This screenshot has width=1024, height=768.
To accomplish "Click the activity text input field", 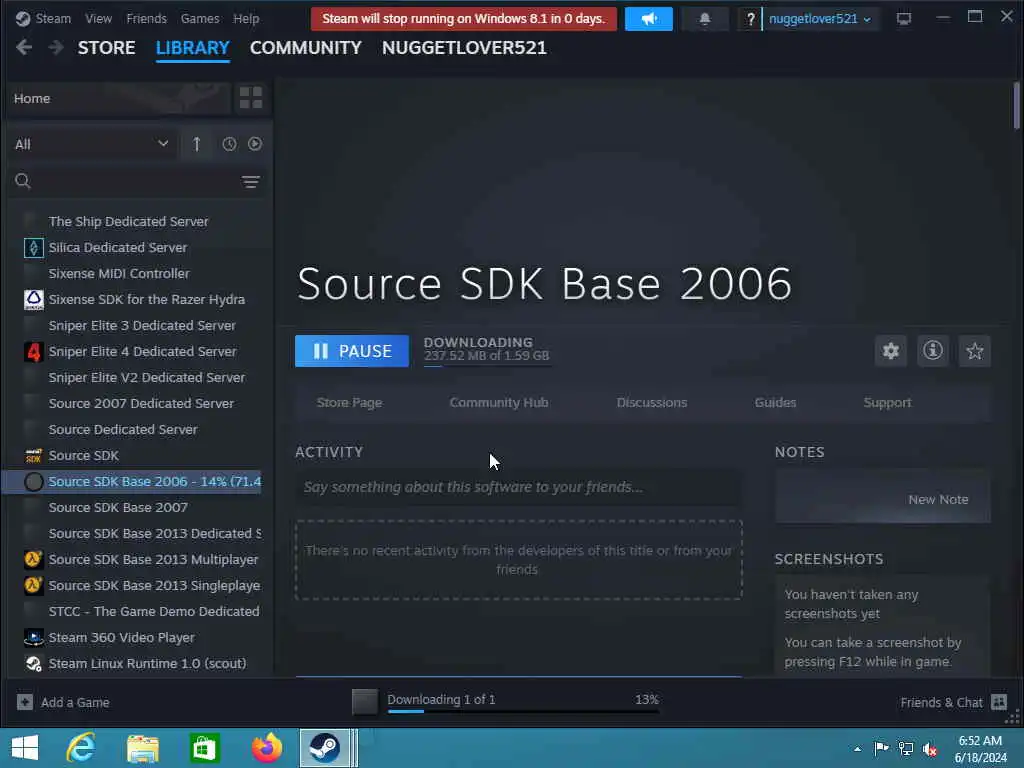I will pyautogui.click(x=519, y=487).
